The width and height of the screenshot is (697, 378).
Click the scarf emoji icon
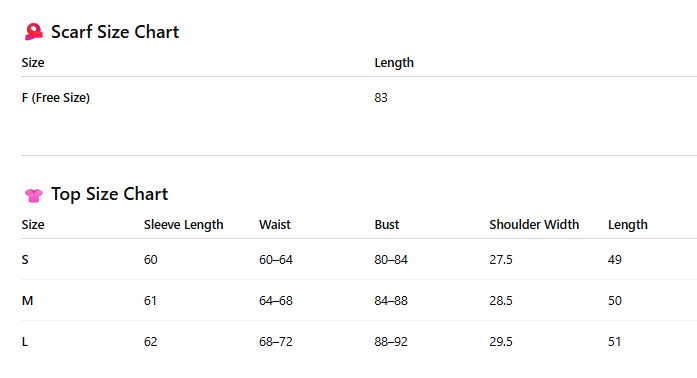pyautogui.click(x=34, y=32)
